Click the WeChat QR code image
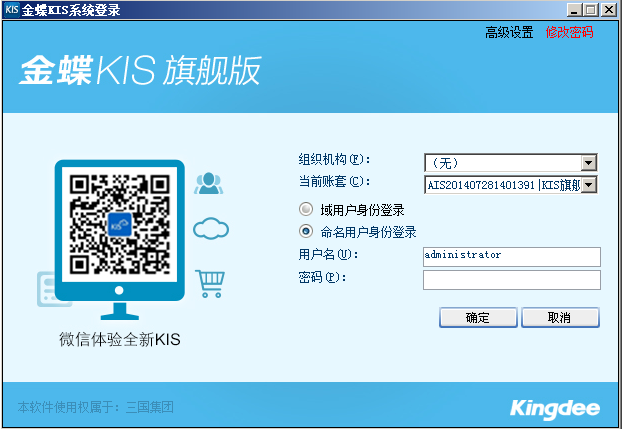 pos(119,224)
